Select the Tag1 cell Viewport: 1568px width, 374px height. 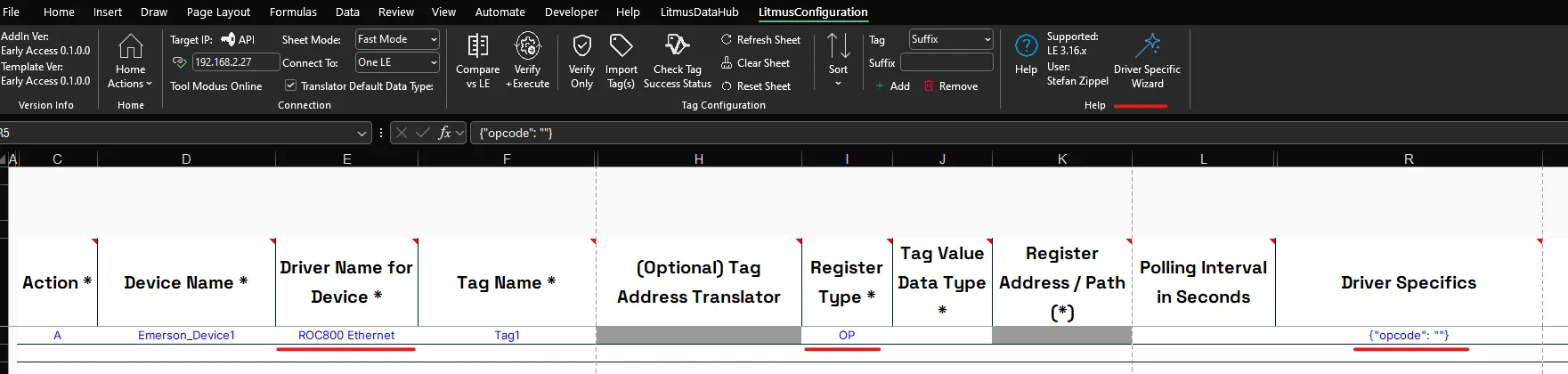click(507, 335)
